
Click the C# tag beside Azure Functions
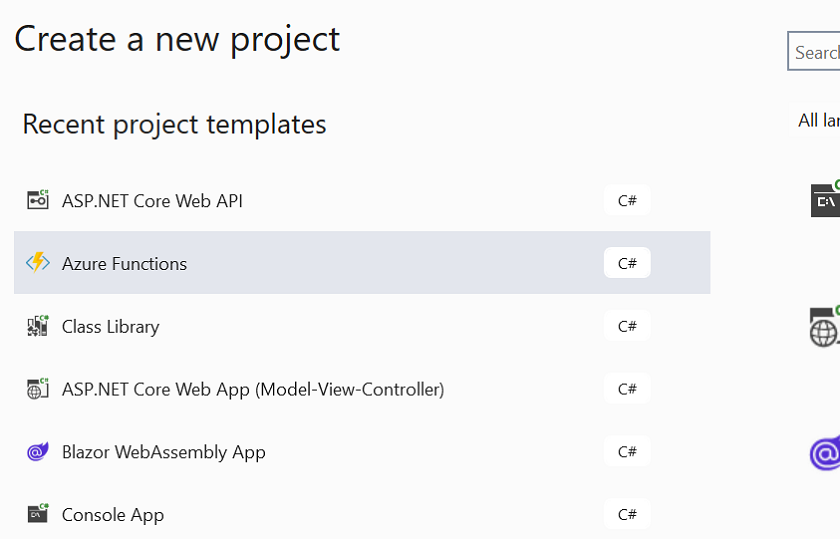pyautogui.click(x=627, y=263)
